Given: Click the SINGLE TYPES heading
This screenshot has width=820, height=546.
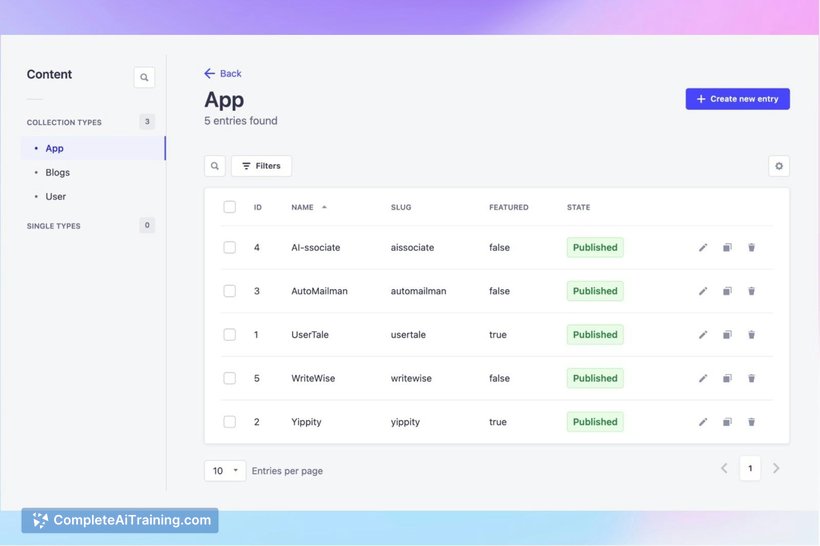Looking at the screenshot, I should [x=53, y=226].
